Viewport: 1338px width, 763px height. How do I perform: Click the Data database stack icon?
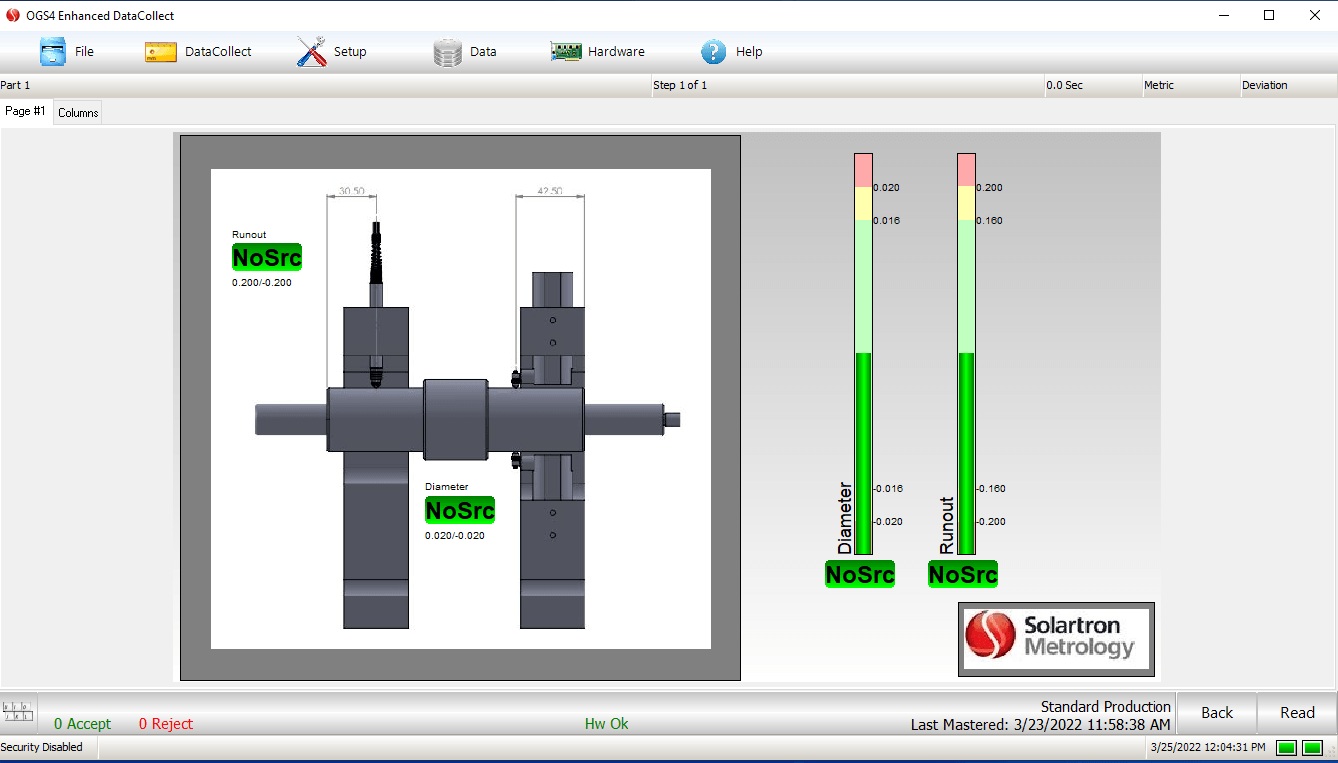[448, 51]
